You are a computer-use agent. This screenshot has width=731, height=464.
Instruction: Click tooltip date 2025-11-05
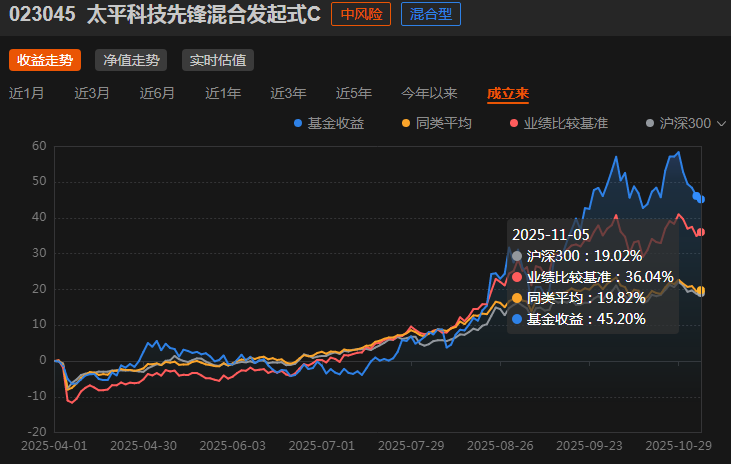pyautogui.click(x=551, y=235)
